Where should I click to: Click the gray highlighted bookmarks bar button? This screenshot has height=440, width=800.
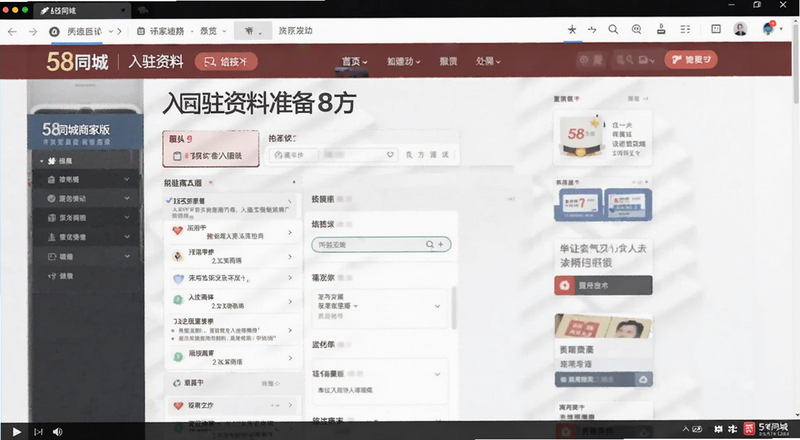253,31
